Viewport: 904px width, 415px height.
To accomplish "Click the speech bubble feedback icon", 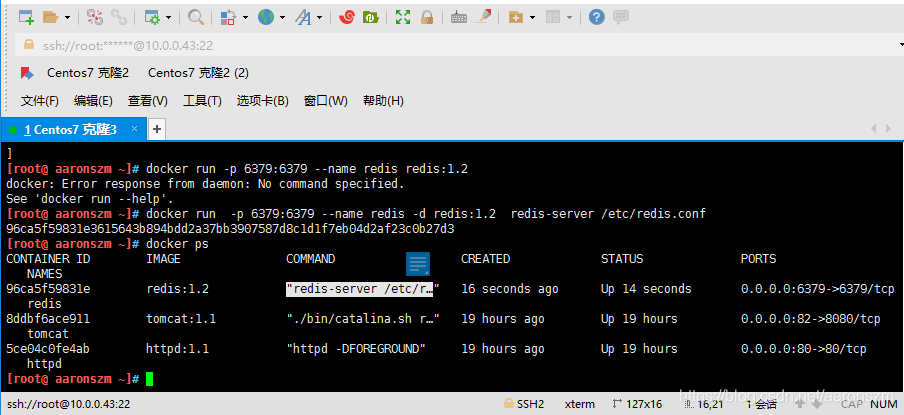I will (621, 17).
